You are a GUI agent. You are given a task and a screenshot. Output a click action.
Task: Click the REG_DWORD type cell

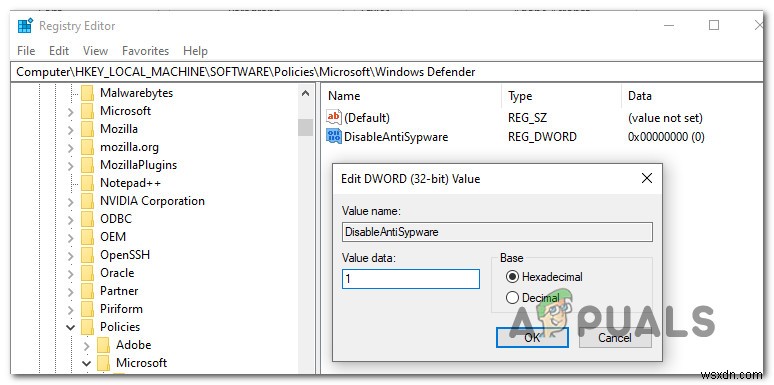point(542,137)
